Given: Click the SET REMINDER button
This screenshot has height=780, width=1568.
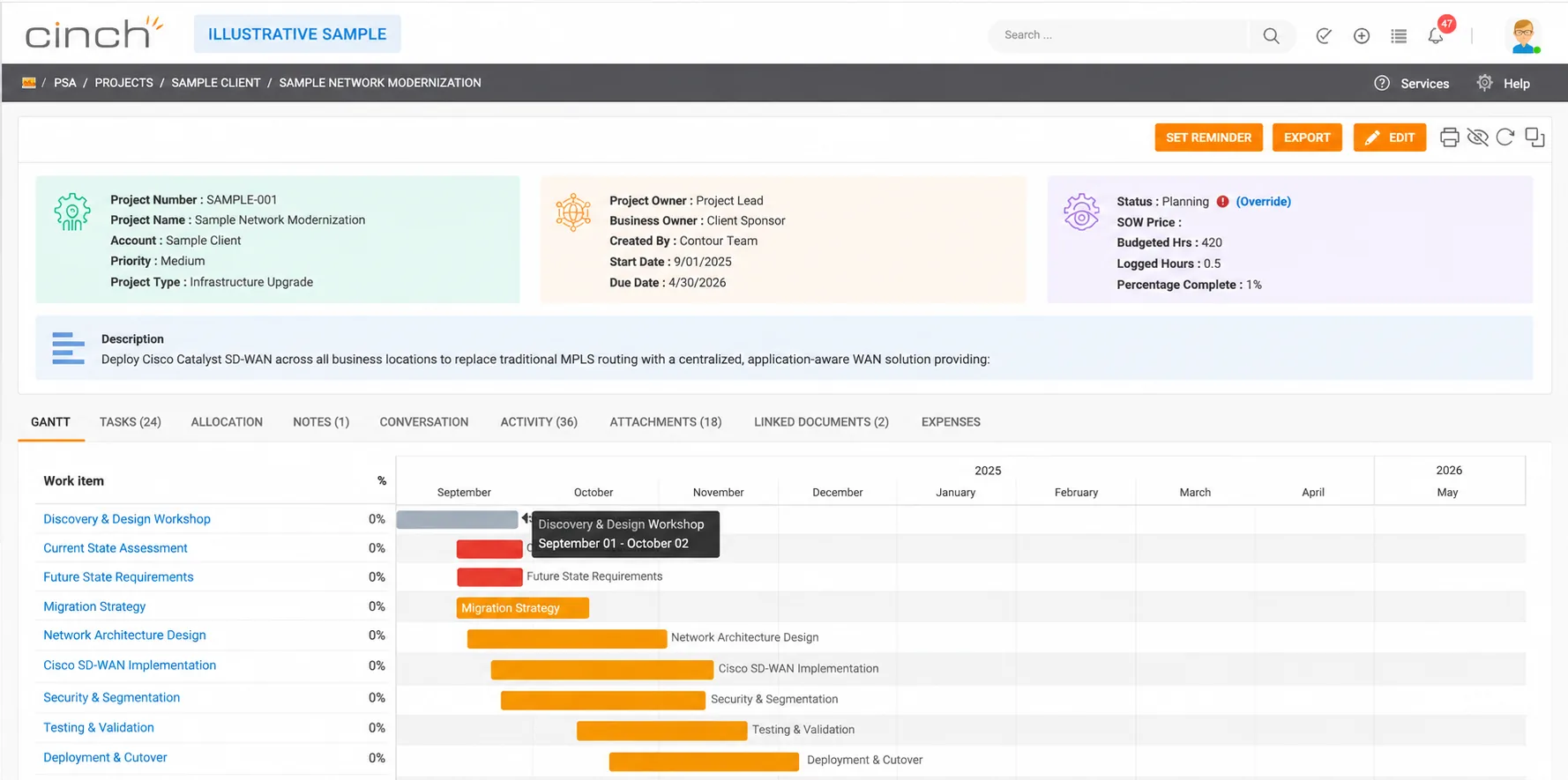Looking at the screenshot, I should (1208, 137).
